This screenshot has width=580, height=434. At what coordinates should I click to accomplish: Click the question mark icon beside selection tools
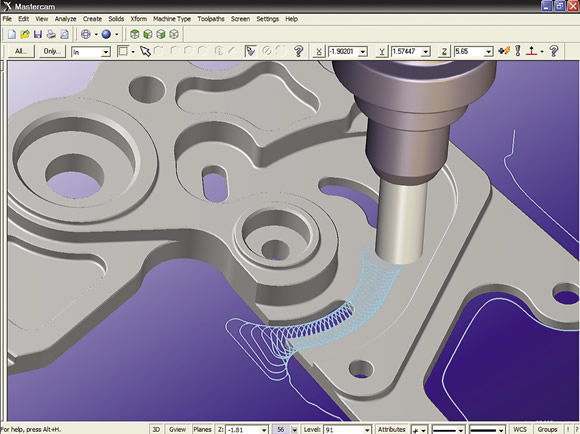299,51
